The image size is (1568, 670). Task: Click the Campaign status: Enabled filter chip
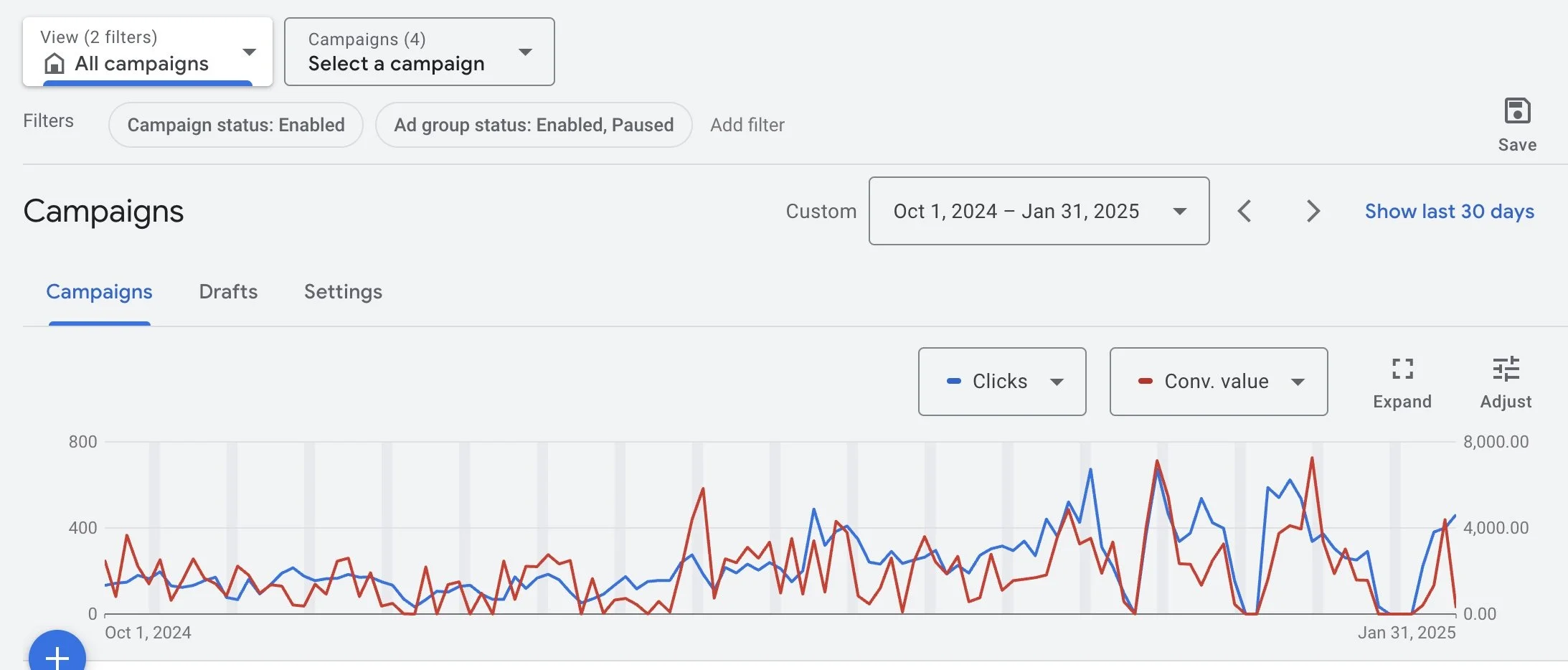pos(236,125)
